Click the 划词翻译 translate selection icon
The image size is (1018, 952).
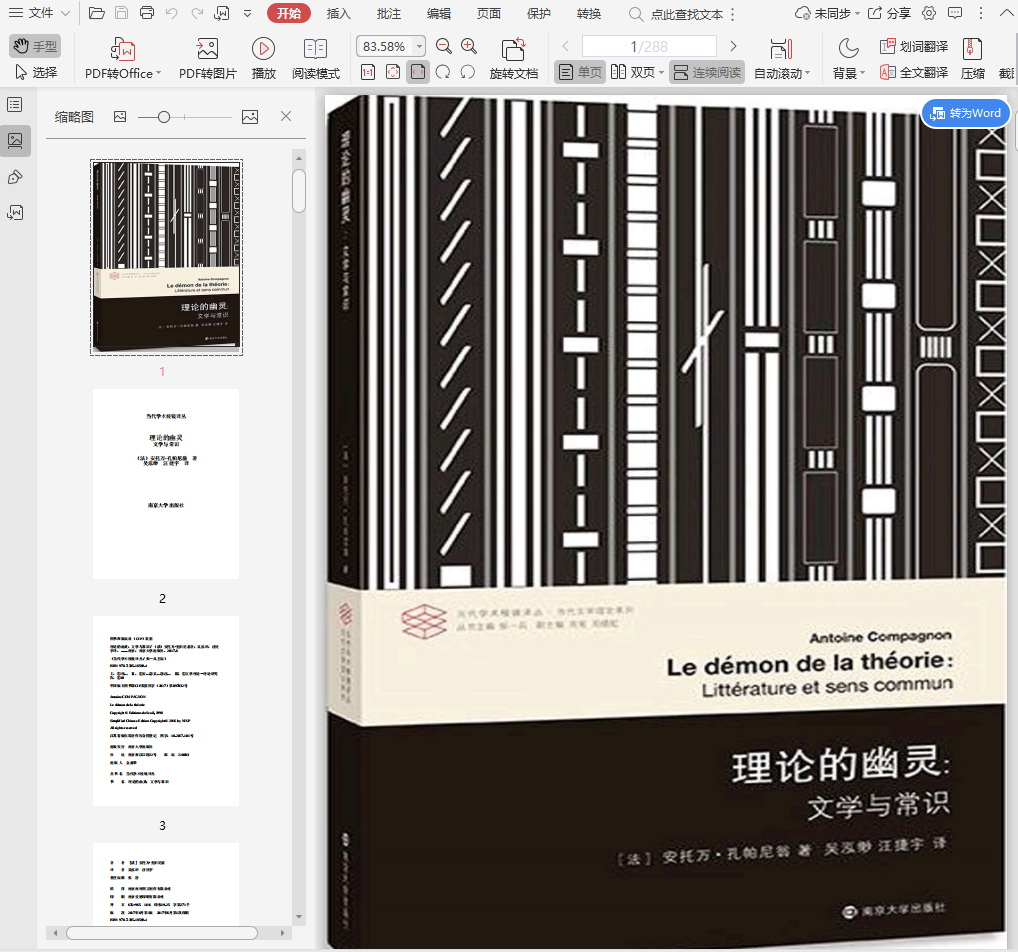pos(913,46)
